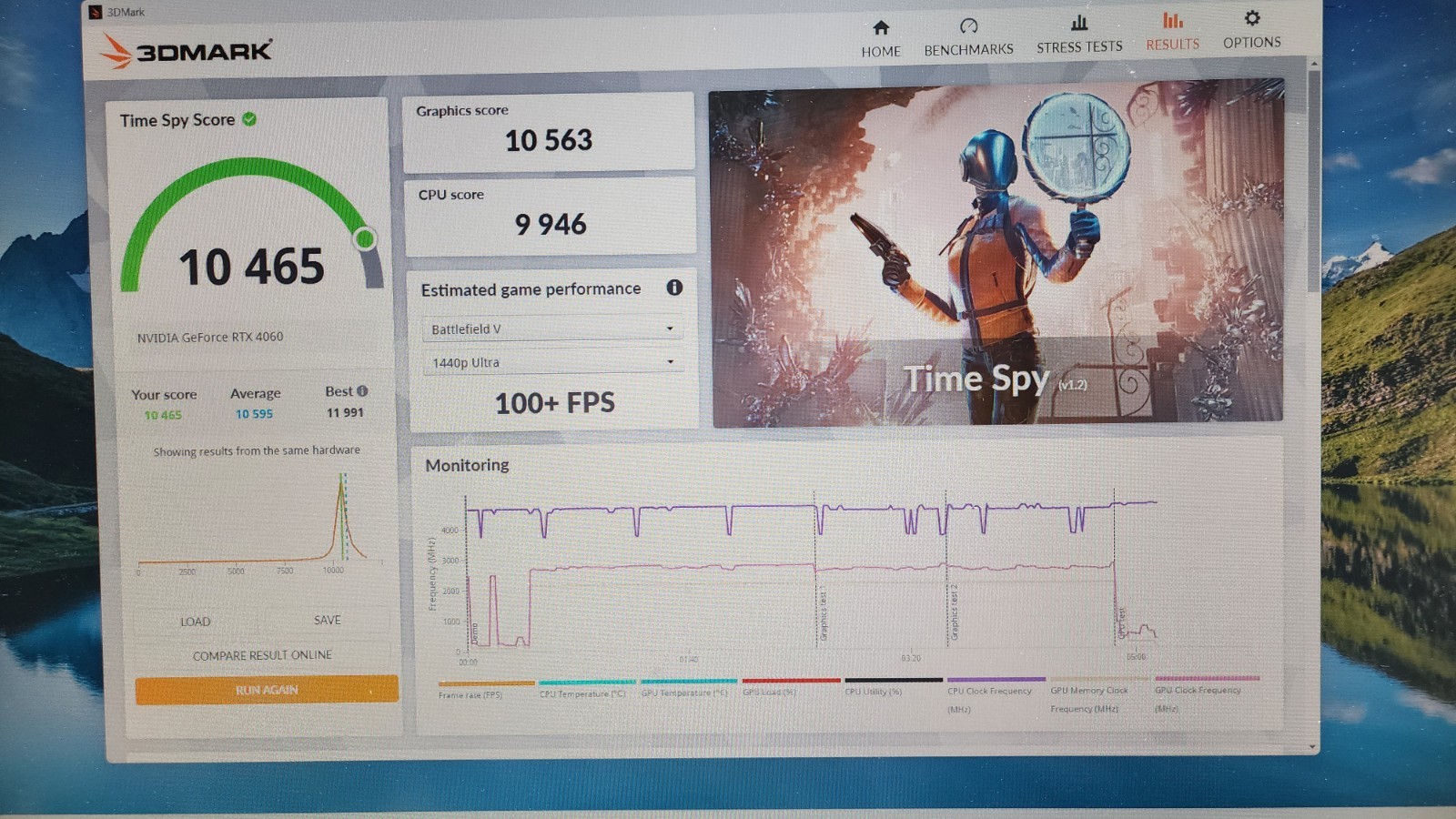Toggle GPU Clock Frequency legend swatch

click(x=1207, y=678)
